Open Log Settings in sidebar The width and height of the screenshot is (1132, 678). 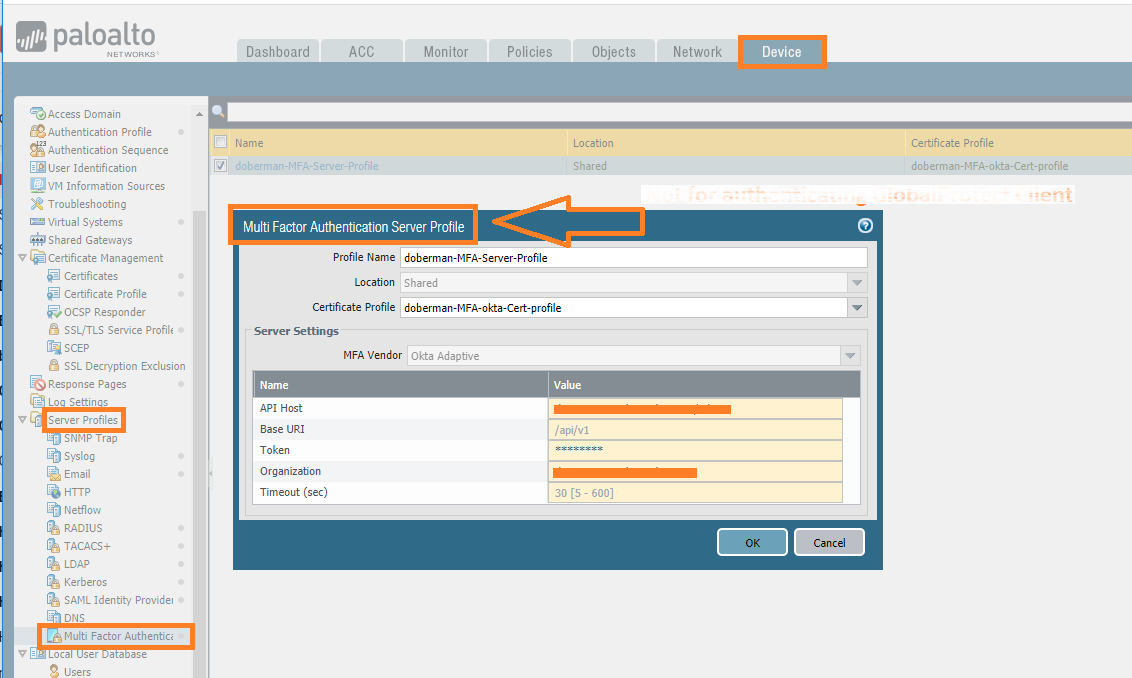point(78,401)
